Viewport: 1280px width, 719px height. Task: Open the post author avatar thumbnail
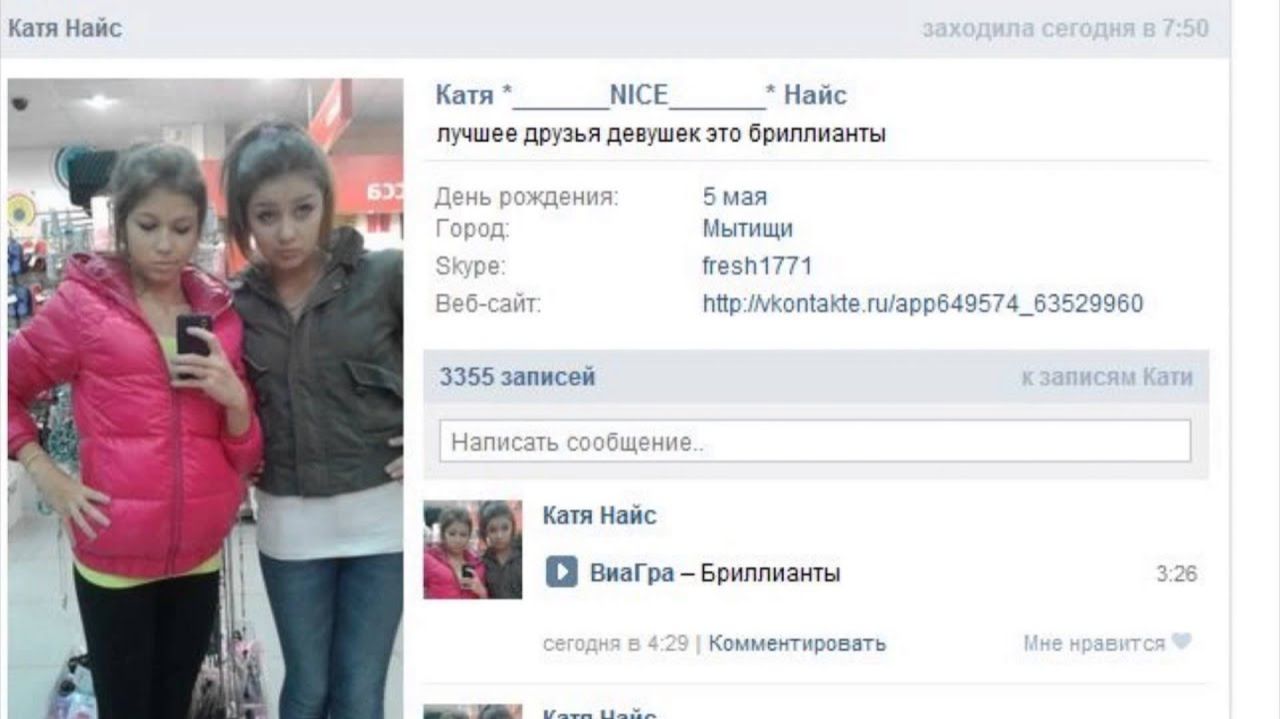coord(472,549)
